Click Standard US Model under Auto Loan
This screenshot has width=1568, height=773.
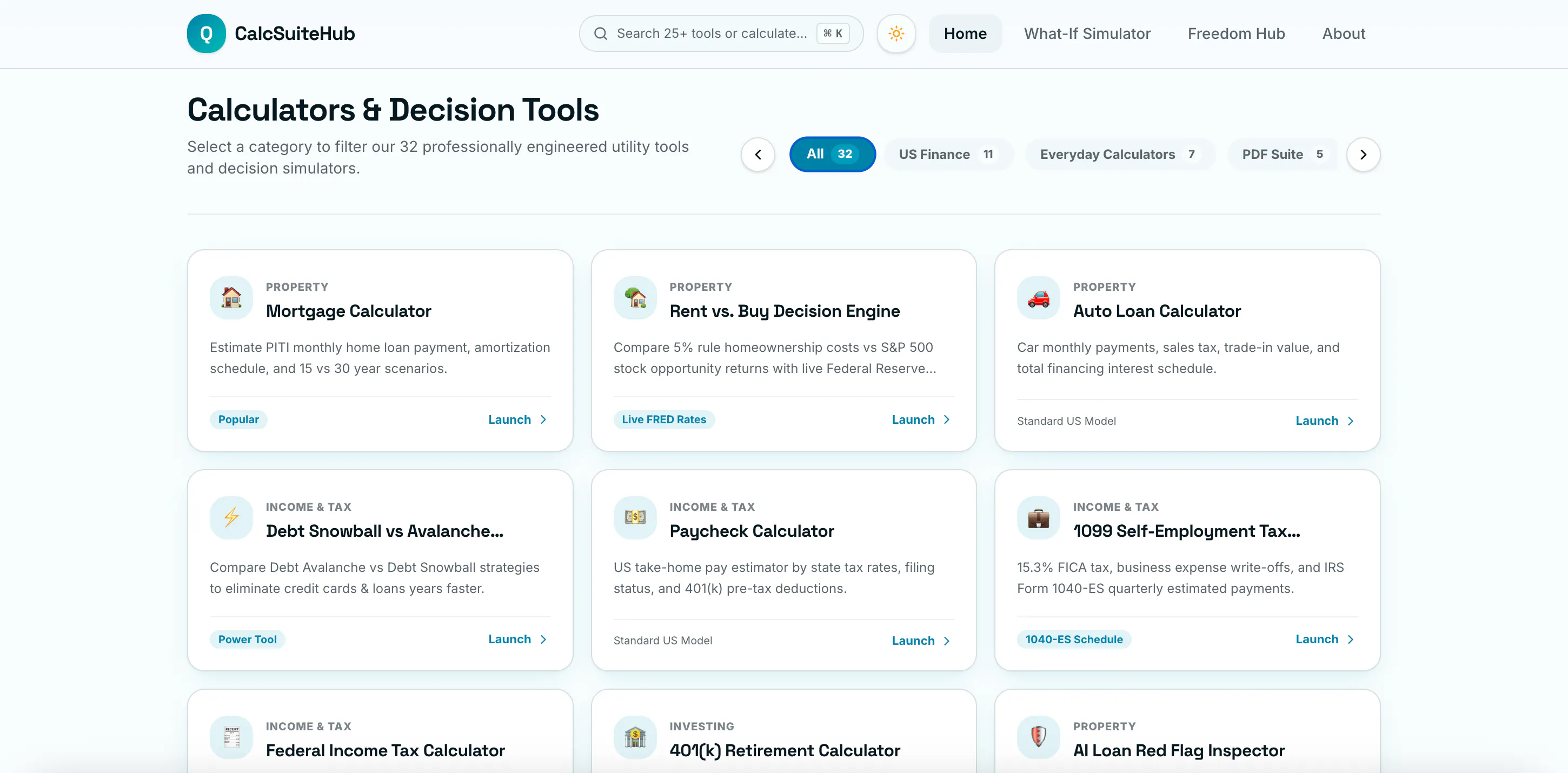click(x=1066, y=421)
